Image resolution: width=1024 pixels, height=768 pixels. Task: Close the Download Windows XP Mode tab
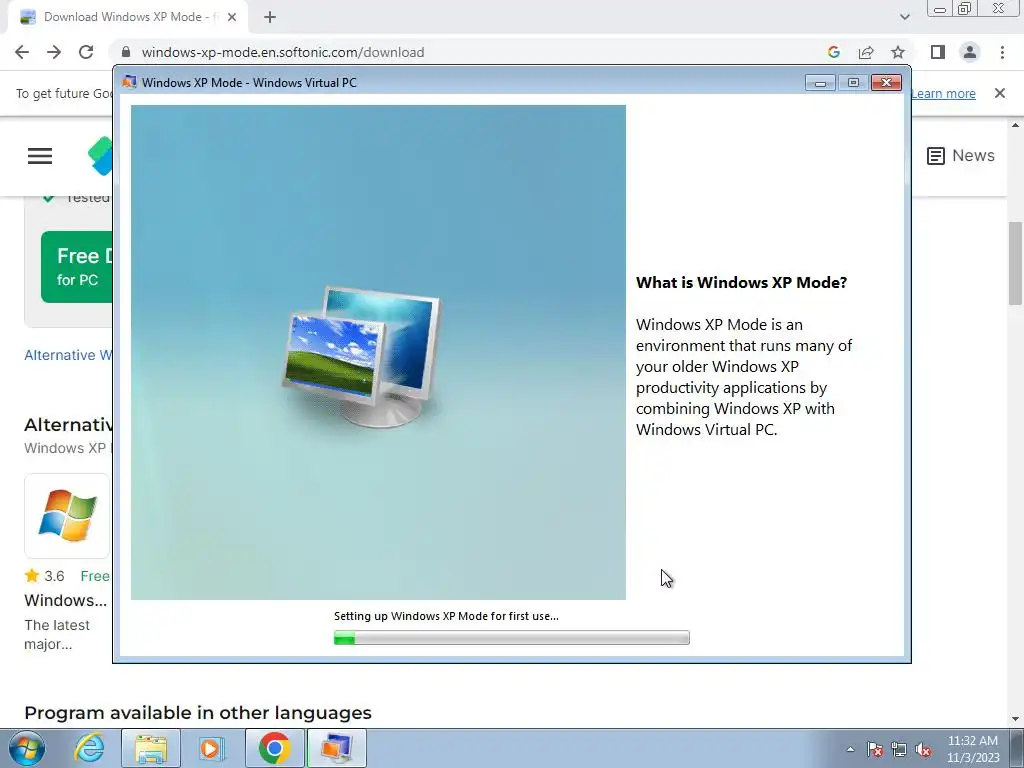coord(232,17)
